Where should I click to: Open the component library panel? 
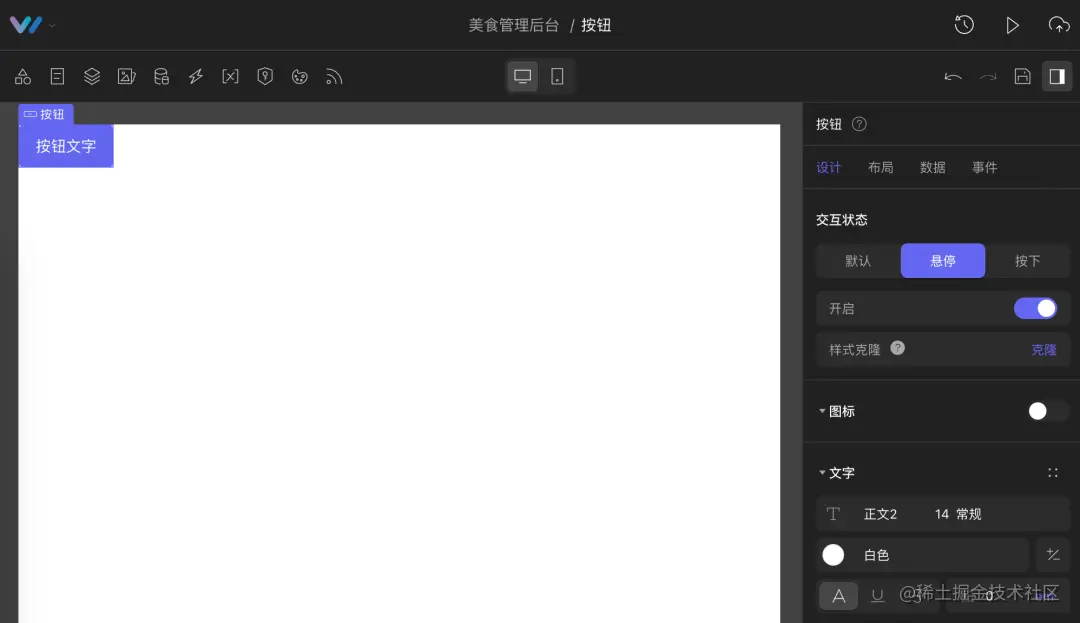pos(22,76)
